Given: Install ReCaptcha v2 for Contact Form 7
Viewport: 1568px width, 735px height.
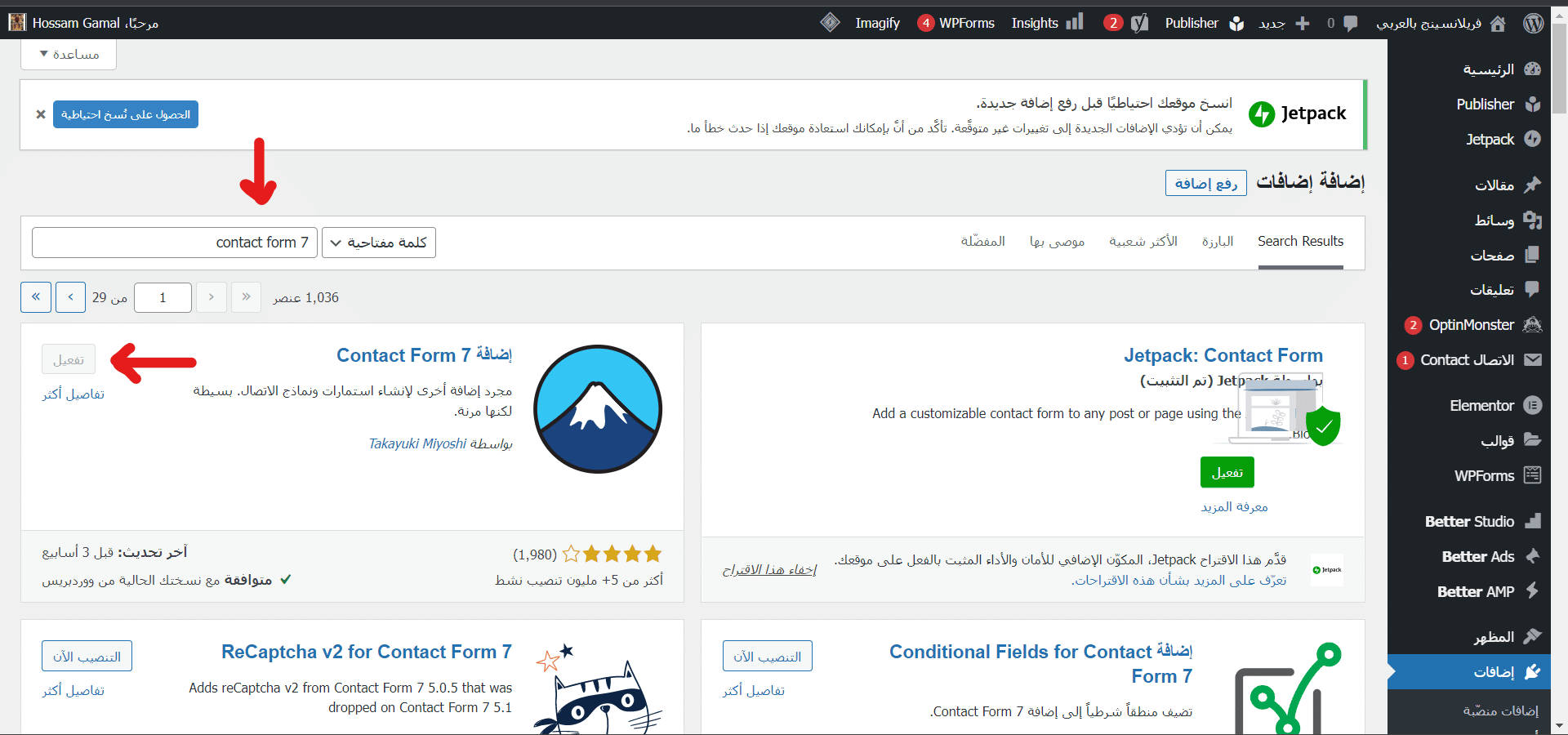Looking at the screenshot, I should (x=87, y=656).
